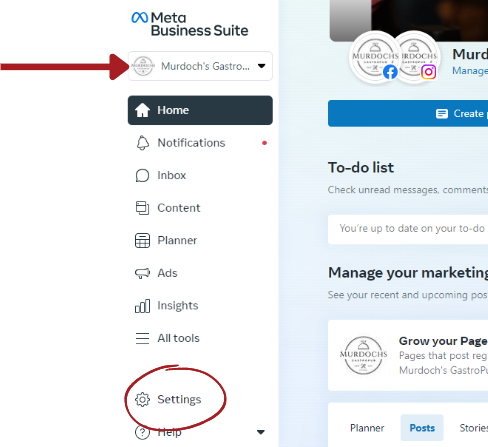Click the Create post button
This screenshot has width=488, height=447.
click(x=408, y=113)
